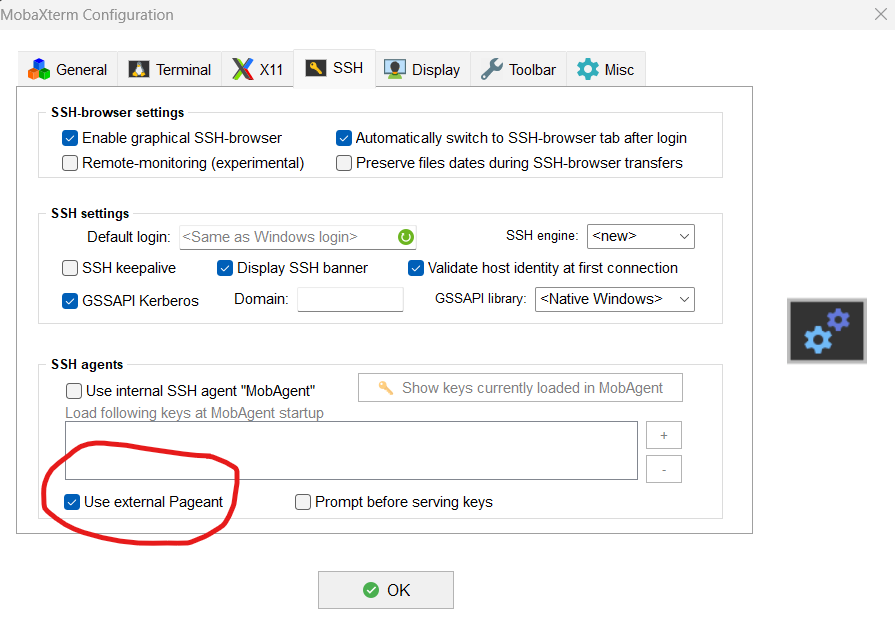The height and width of the screenshot is (628, 895).
Task: Uncheck Display SSH banner
Action: point(225,268)
